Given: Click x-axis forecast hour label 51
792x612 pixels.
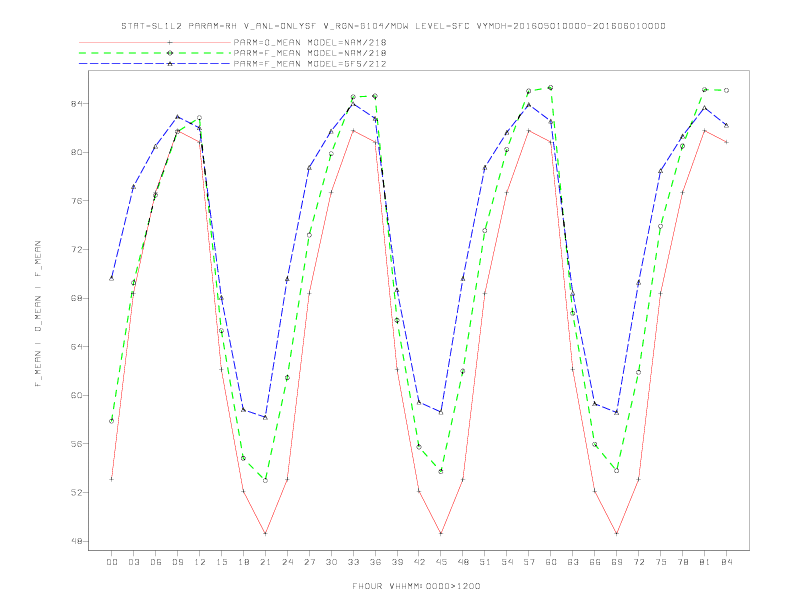Looking at the screenshot, I should [485, 562].
